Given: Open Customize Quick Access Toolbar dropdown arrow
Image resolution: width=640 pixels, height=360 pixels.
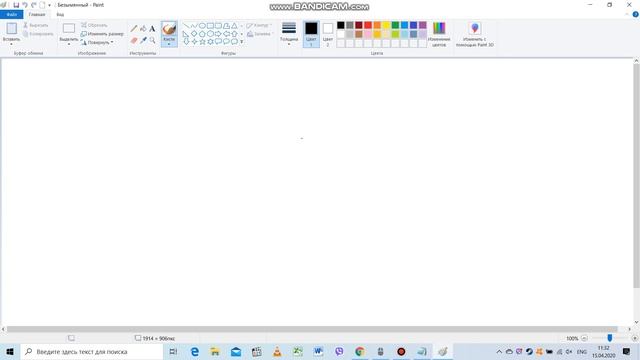Looking at the screenshot, I should (x=49, y=5).
